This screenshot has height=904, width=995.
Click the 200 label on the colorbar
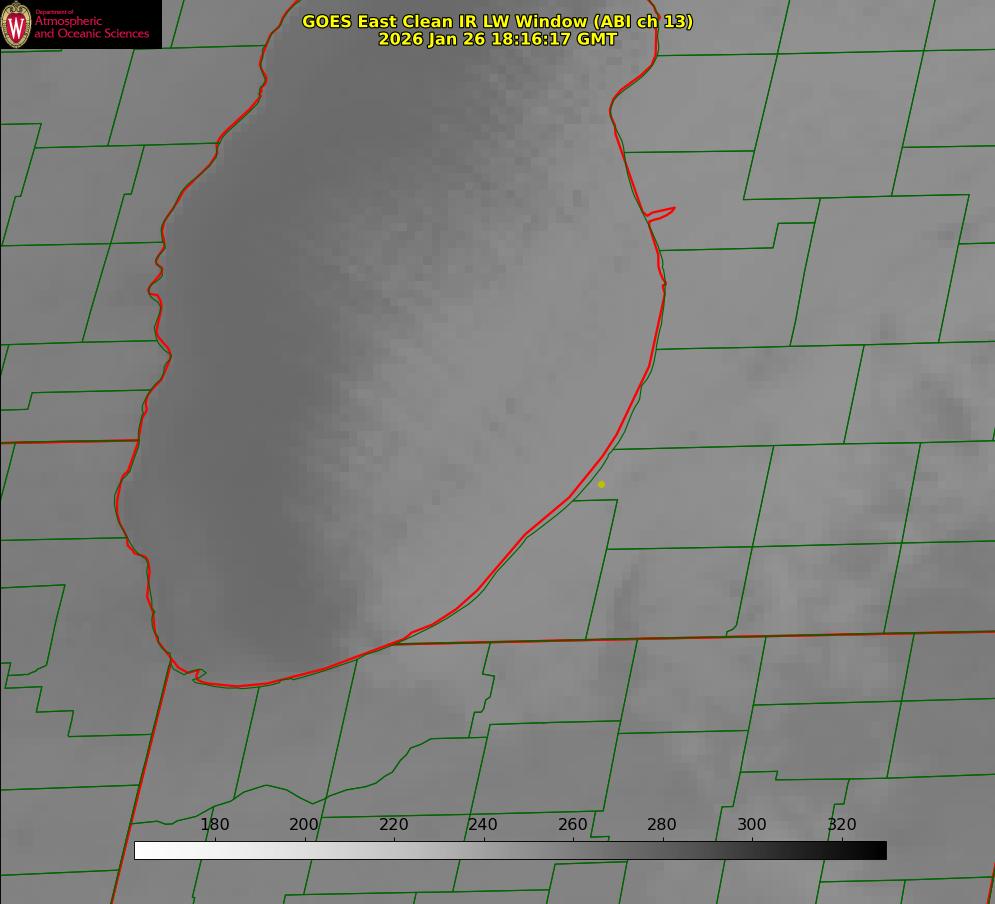click(304, 824)
